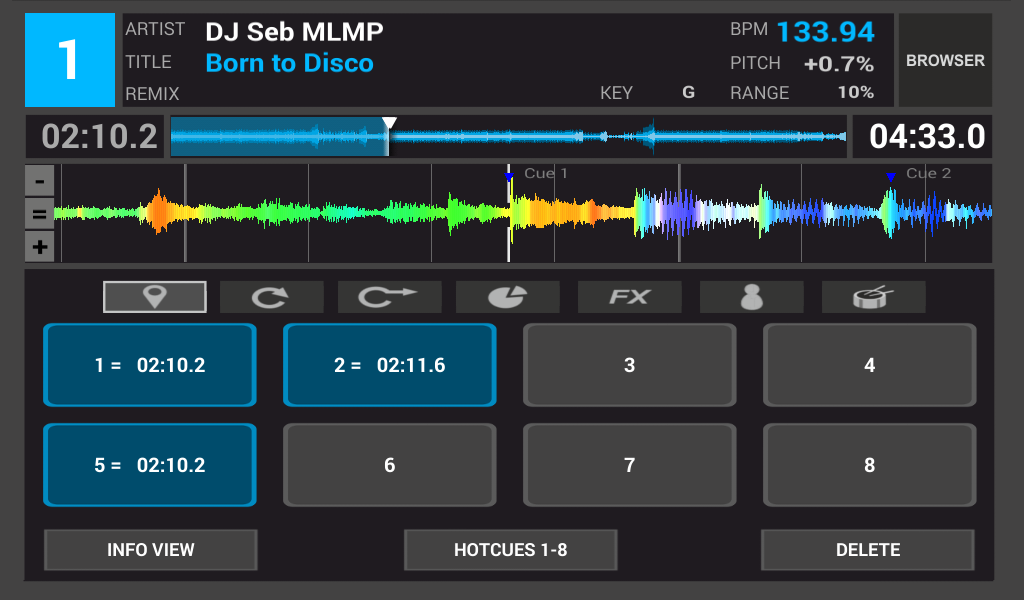Trigger hotcue pad 1 at 02:10.2
This screenshot has width=1024, height=600.
tap(150, 365)
